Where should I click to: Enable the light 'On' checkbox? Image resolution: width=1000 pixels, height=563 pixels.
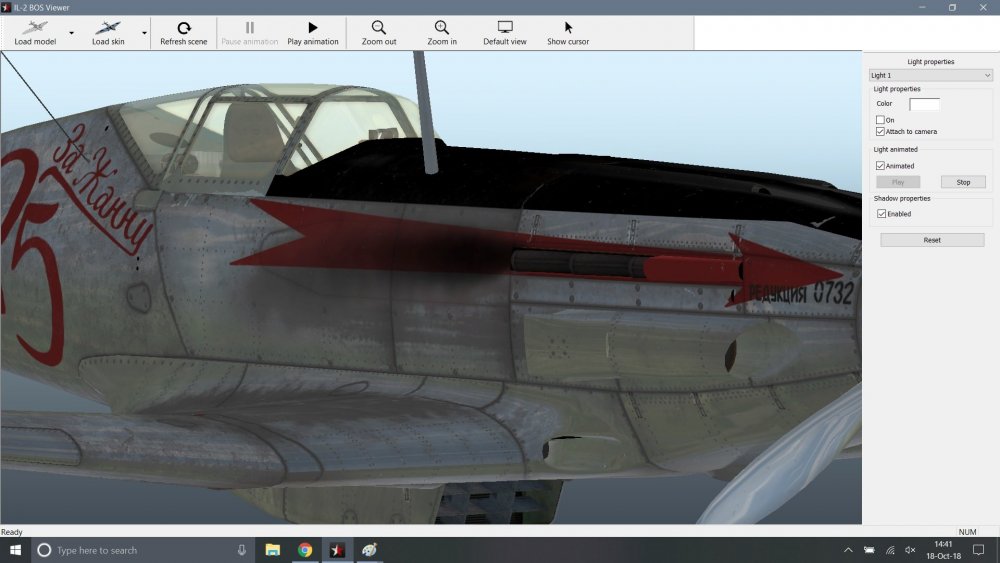pos(880,120)
